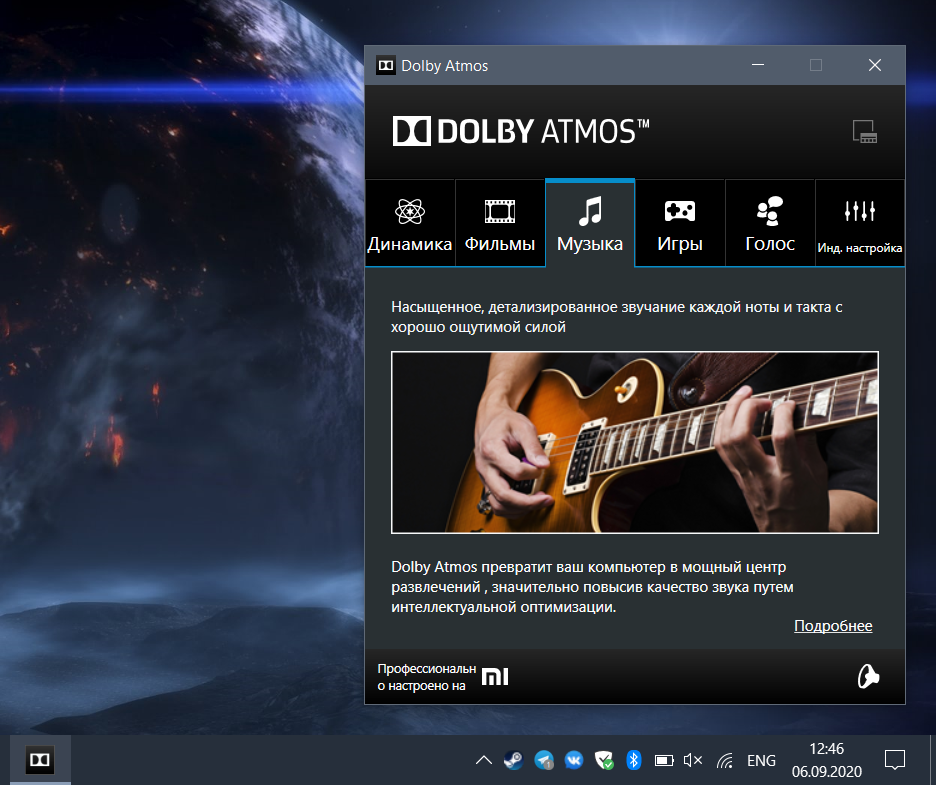The width and height of the screenshot is (936, 785).
Task: Check the battery status icon
Action: point(664,761)
